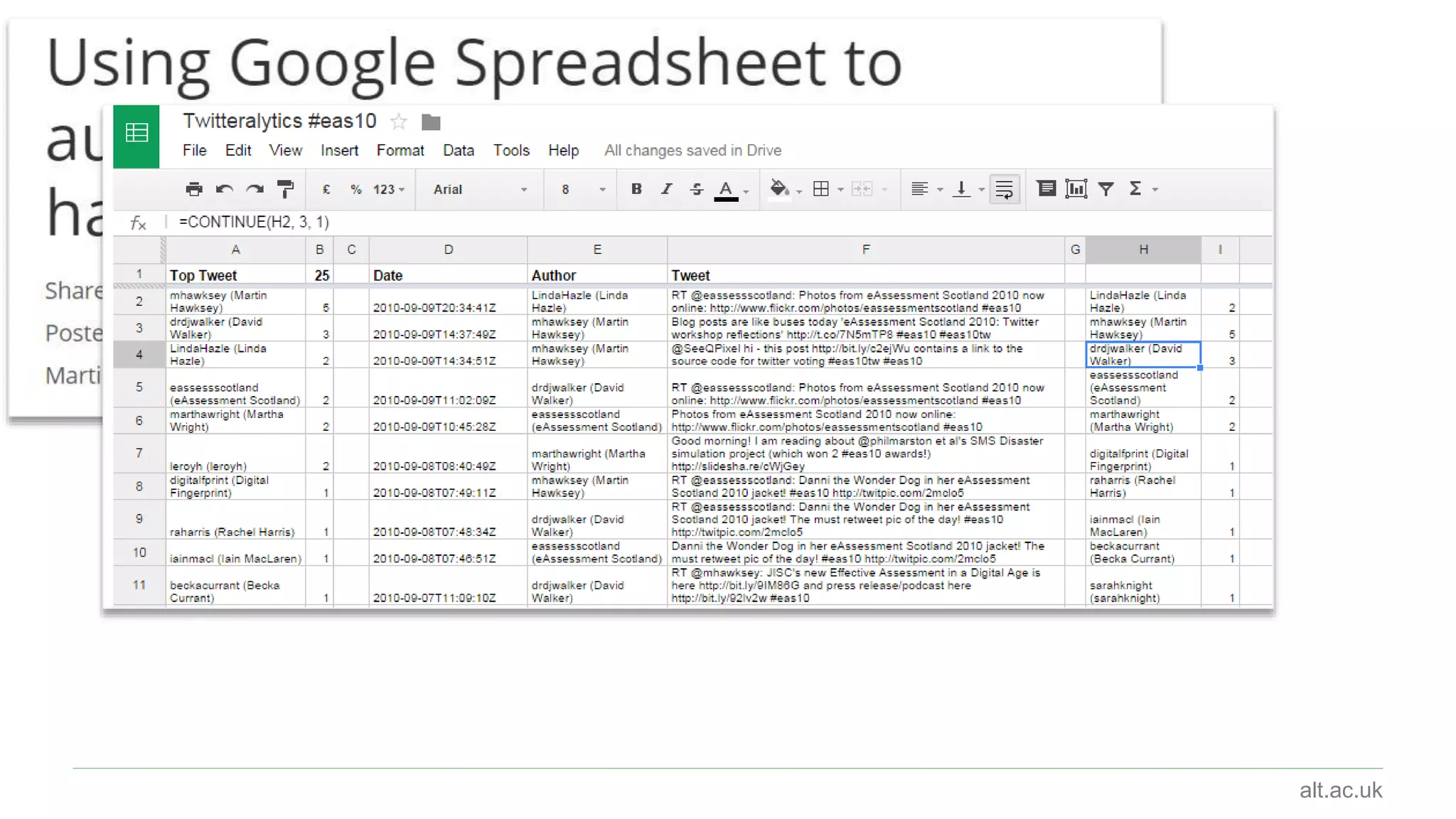Open the Format menu

[x=400, y=151]
